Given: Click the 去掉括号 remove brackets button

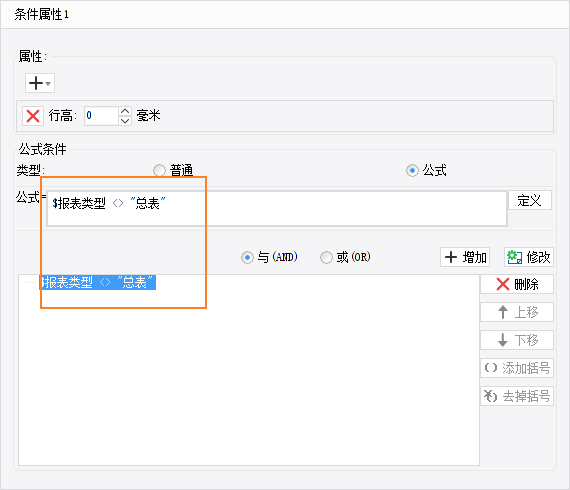Looking at the screenshot, I should click(x=517, y=396).
